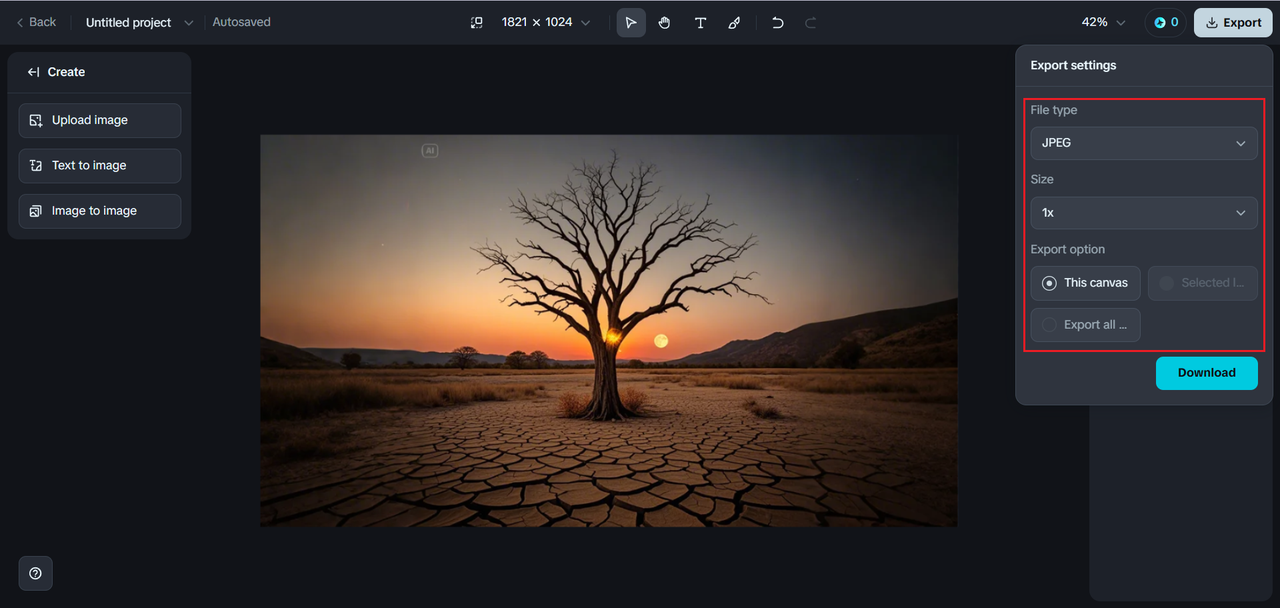Expand the 42% zoom level menu
The image size is (1280, 608).
tap(1103, 22)
